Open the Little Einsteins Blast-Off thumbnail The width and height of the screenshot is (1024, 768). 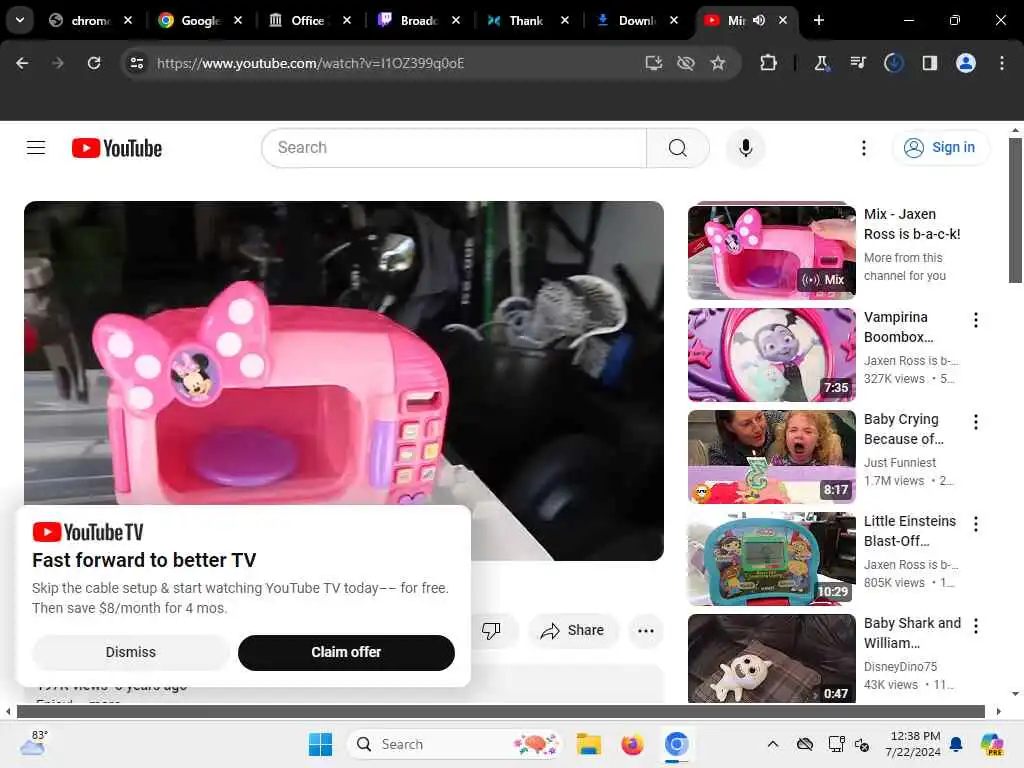[771, 558]
